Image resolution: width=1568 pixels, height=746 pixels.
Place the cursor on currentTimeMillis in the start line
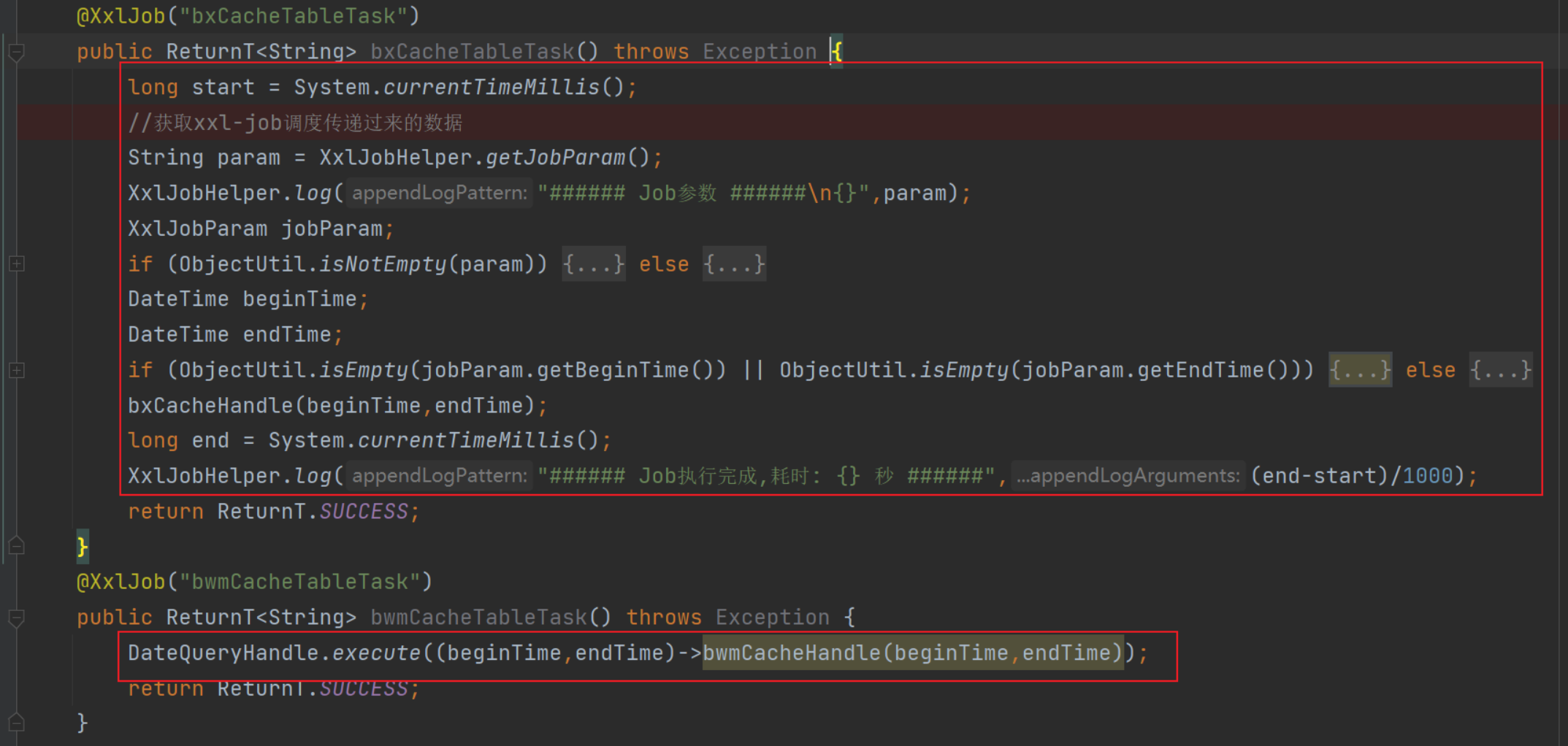(x=491, y=88)
